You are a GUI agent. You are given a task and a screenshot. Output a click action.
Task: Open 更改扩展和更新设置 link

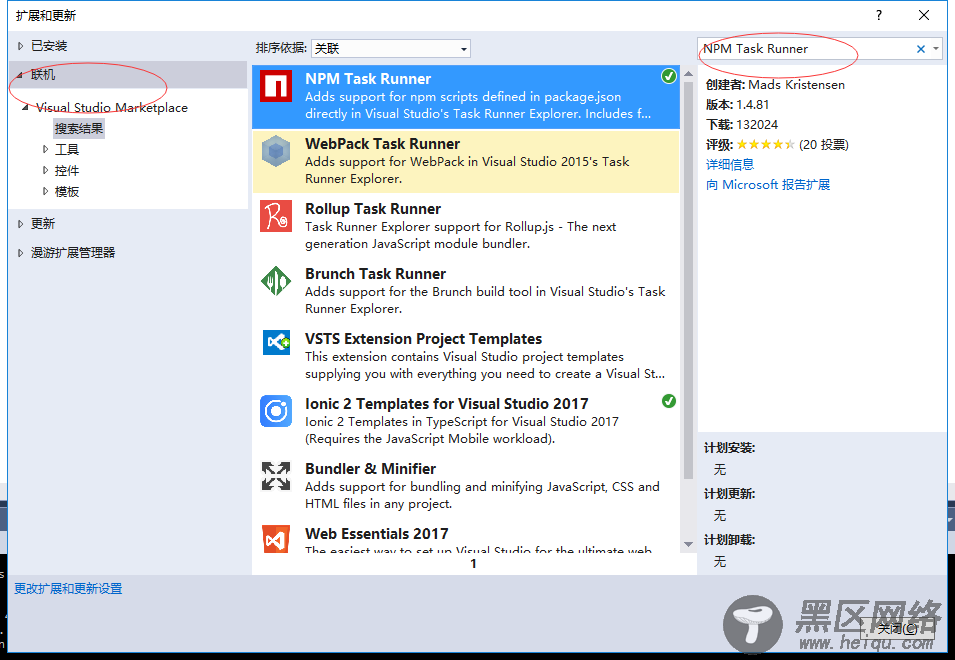coord(68,588)
